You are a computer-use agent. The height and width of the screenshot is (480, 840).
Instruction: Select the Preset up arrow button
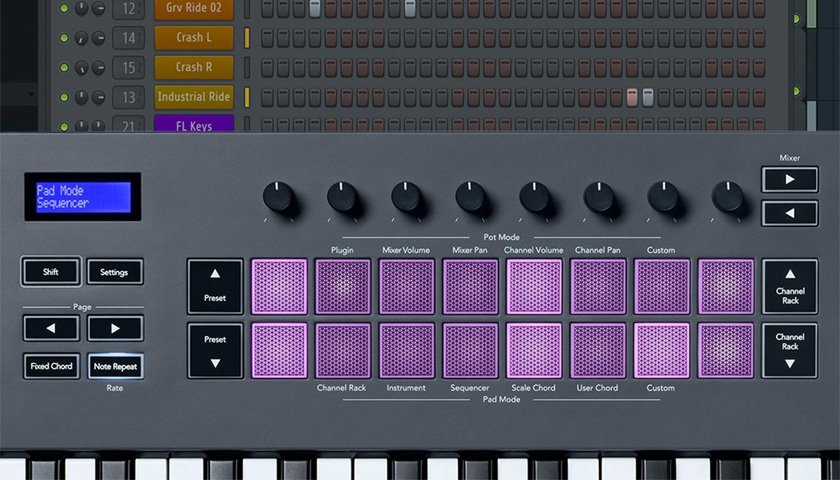click(x=215, y=287)
